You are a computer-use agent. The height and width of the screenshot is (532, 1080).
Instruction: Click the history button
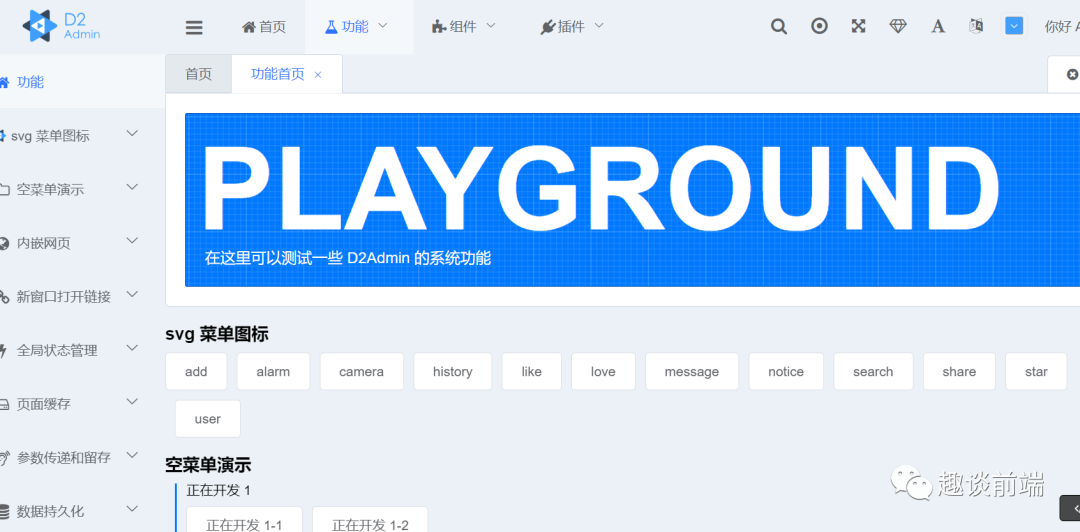coord(453,371)
